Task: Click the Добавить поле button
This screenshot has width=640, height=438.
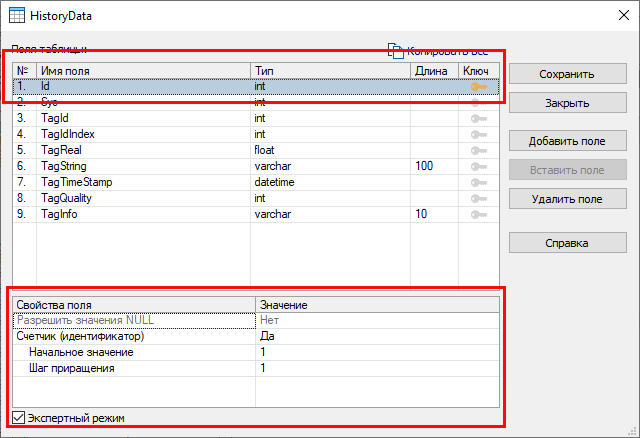Action: [x=567, y=141]
